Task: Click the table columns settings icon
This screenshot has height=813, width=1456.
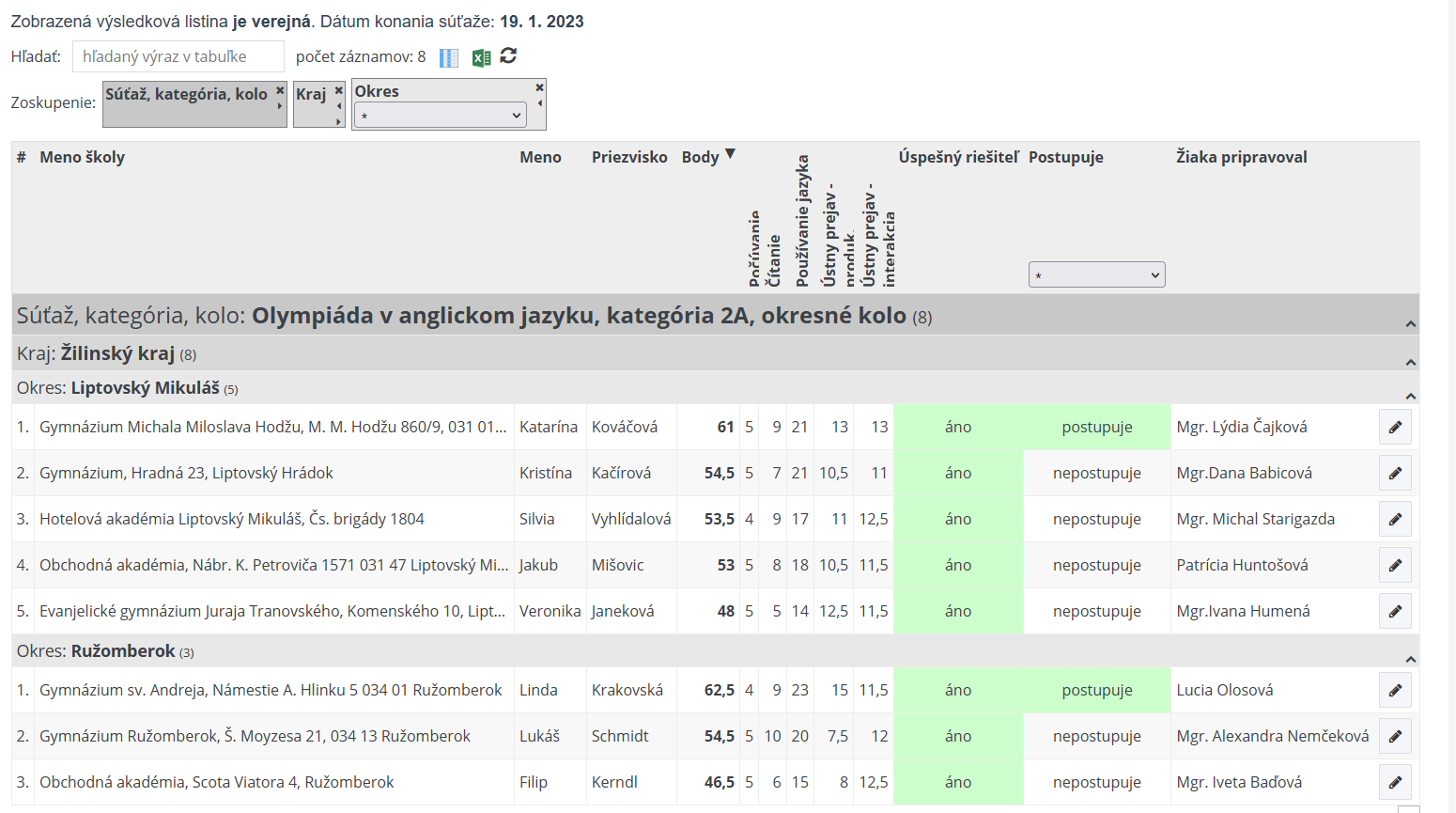Action: (449, 57)
